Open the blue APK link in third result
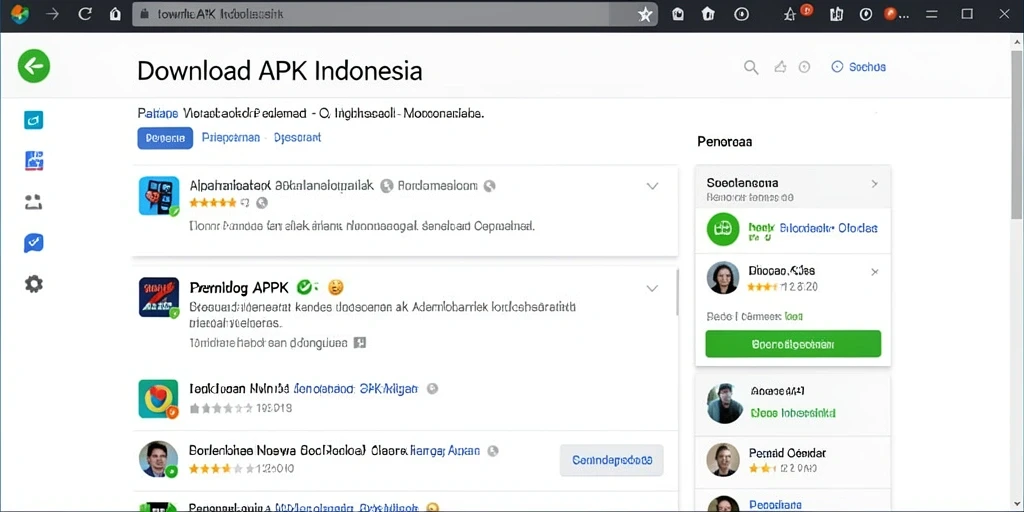Viewport: 1024px width, 512px height. (x=356, y=389)
